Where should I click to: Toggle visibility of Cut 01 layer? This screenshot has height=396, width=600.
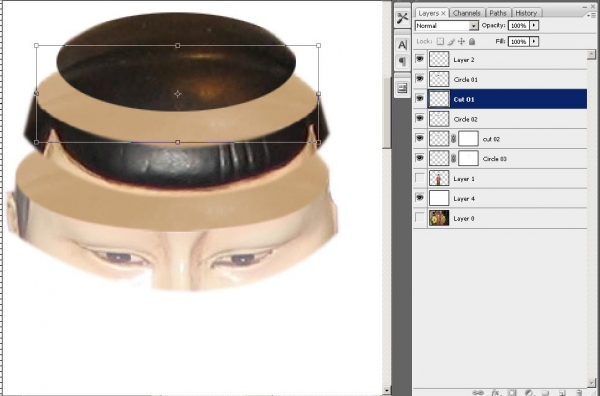420,99
